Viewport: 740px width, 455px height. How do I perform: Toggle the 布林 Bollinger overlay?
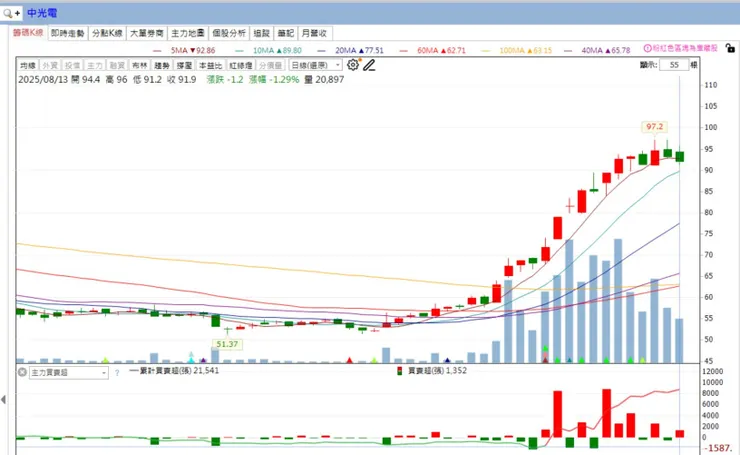point(140,66)
